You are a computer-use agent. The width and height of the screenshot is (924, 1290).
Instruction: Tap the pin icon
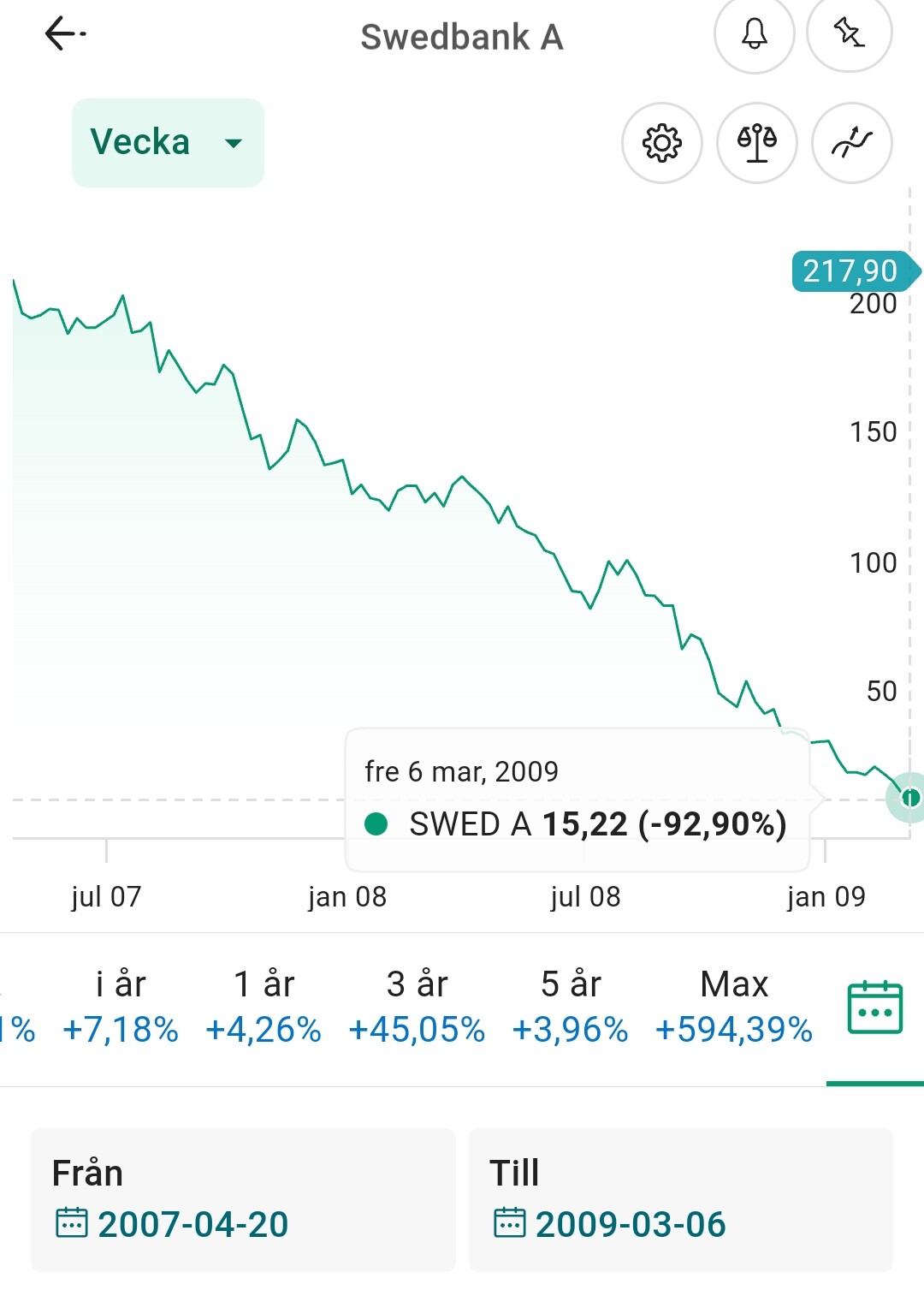tap(849, 34)
